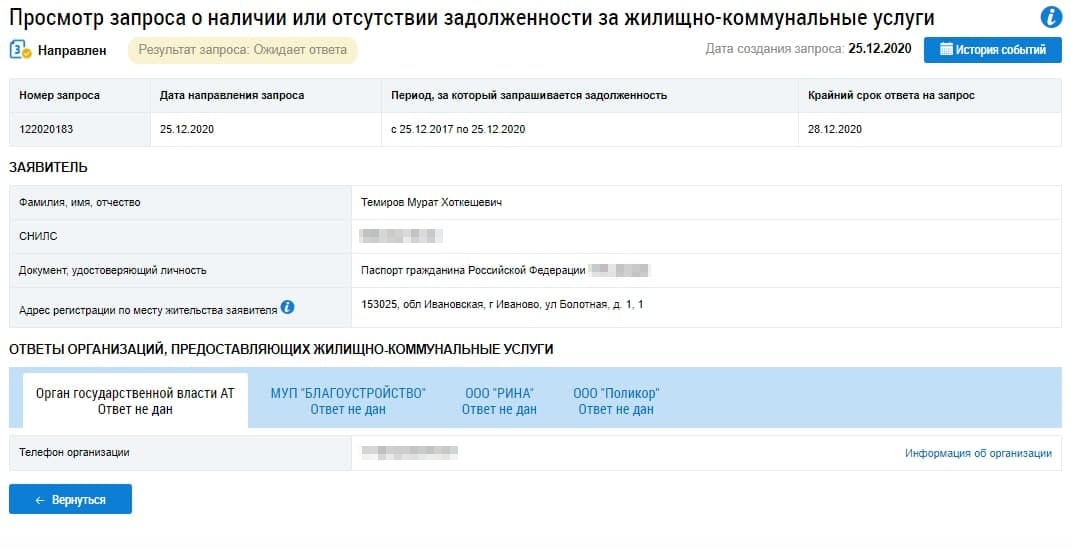This screenshot has height=547, width=1071.
Task: Open the ООО "РИНА" response tab
Action: tap(499, 401)
